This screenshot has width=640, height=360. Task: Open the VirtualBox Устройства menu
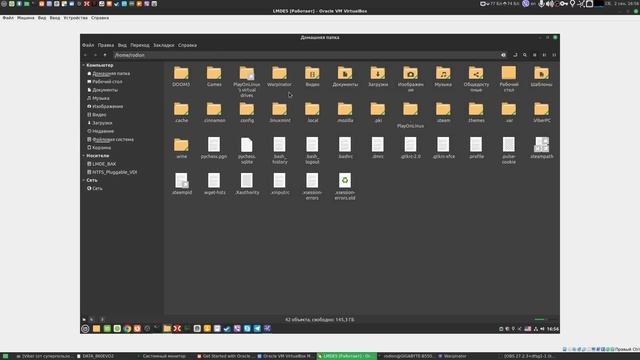click(76, 18)
